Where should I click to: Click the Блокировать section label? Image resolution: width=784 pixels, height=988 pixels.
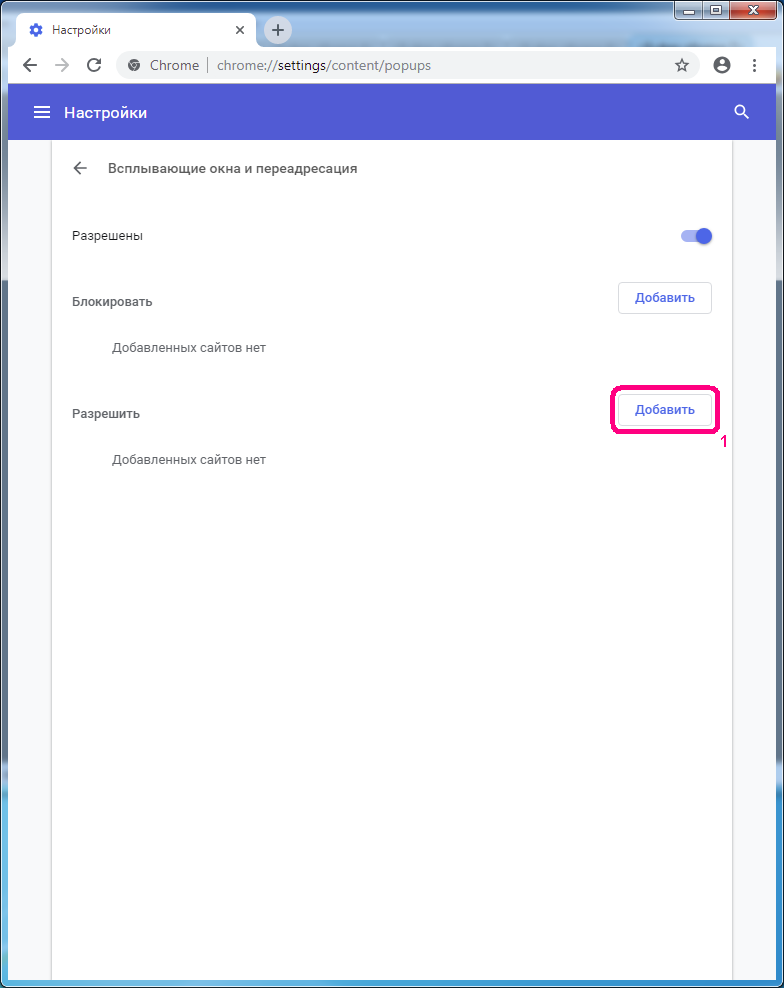(x=112, y=302)
